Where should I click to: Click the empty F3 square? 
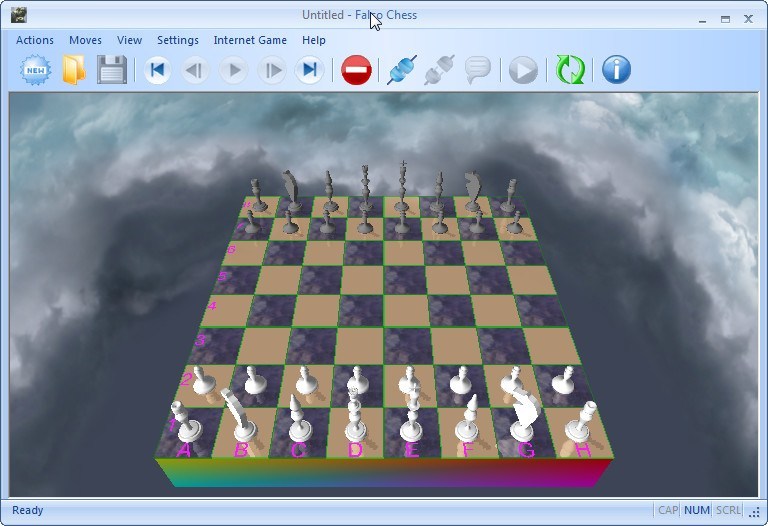coord(456,346)
